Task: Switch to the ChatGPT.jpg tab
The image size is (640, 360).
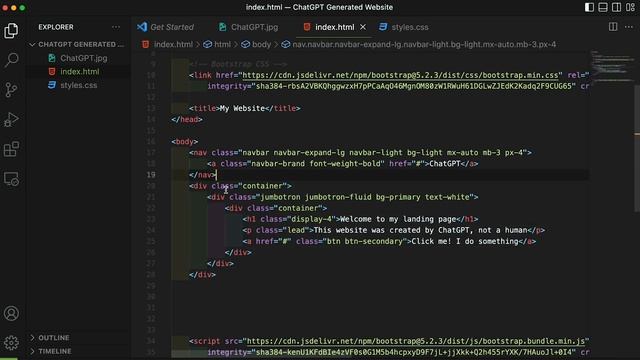Action: click(249, 27)
